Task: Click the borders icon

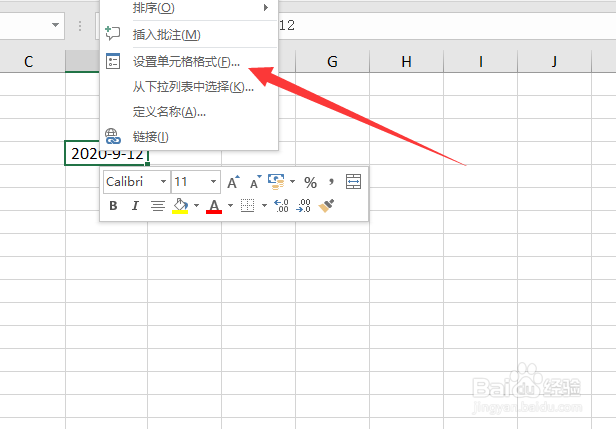Action: [248, 205]
